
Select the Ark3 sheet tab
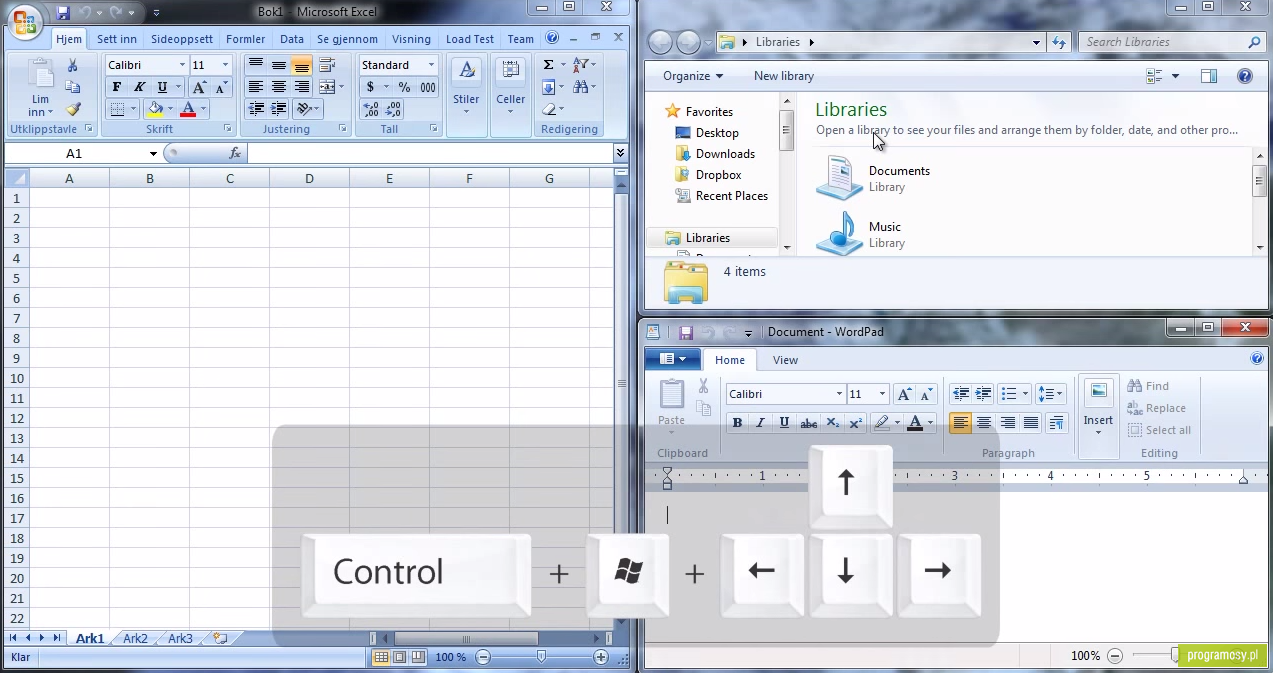click(x=180, y=638)
